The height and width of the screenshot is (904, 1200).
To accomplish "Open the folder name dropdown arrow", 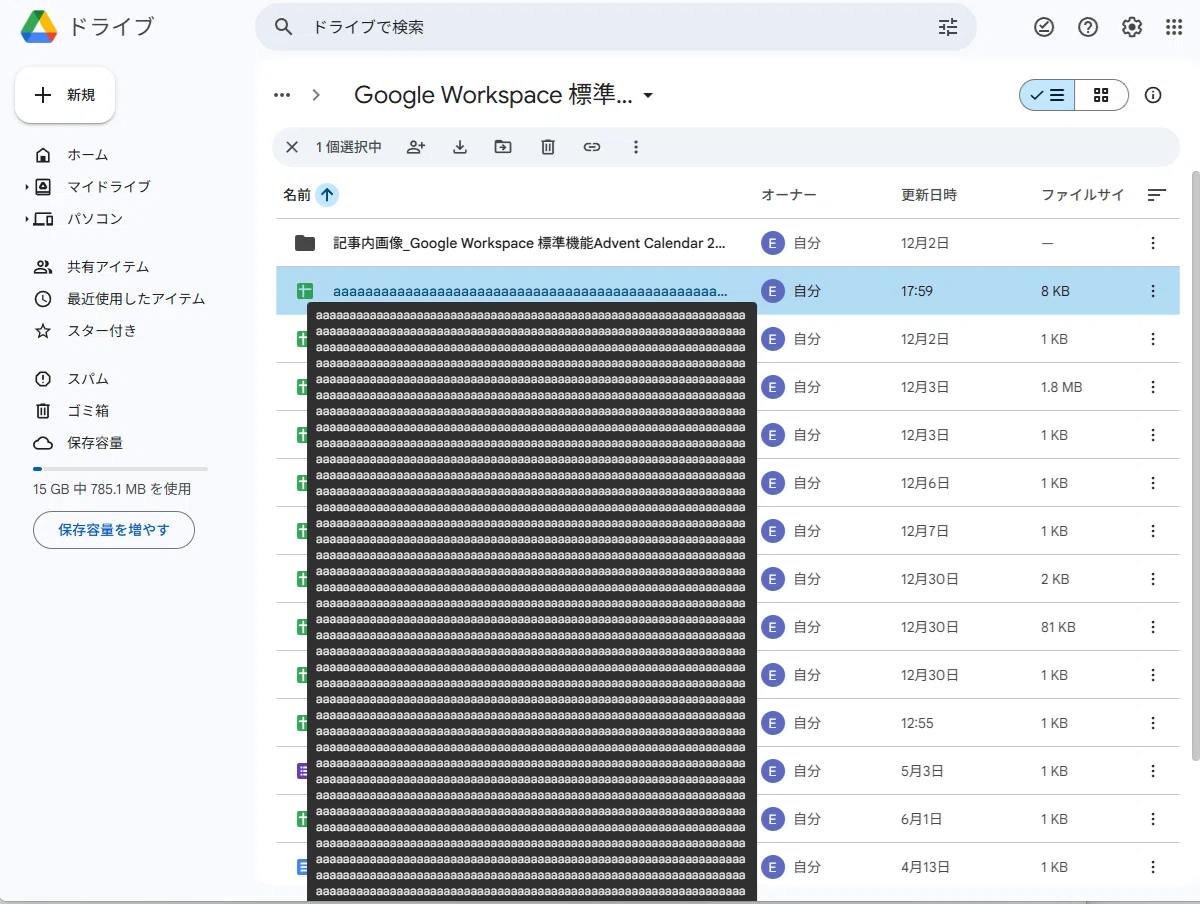I will click(x=648, y=96).
